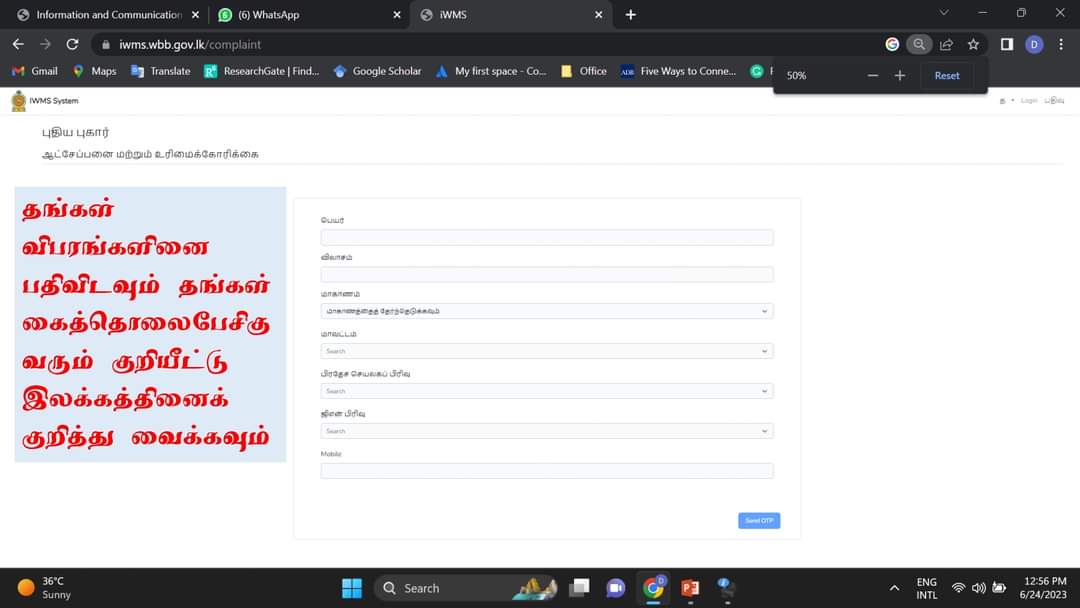Switch to Information and Communication tab
The image size is (1080, 608).
(108, 14)
